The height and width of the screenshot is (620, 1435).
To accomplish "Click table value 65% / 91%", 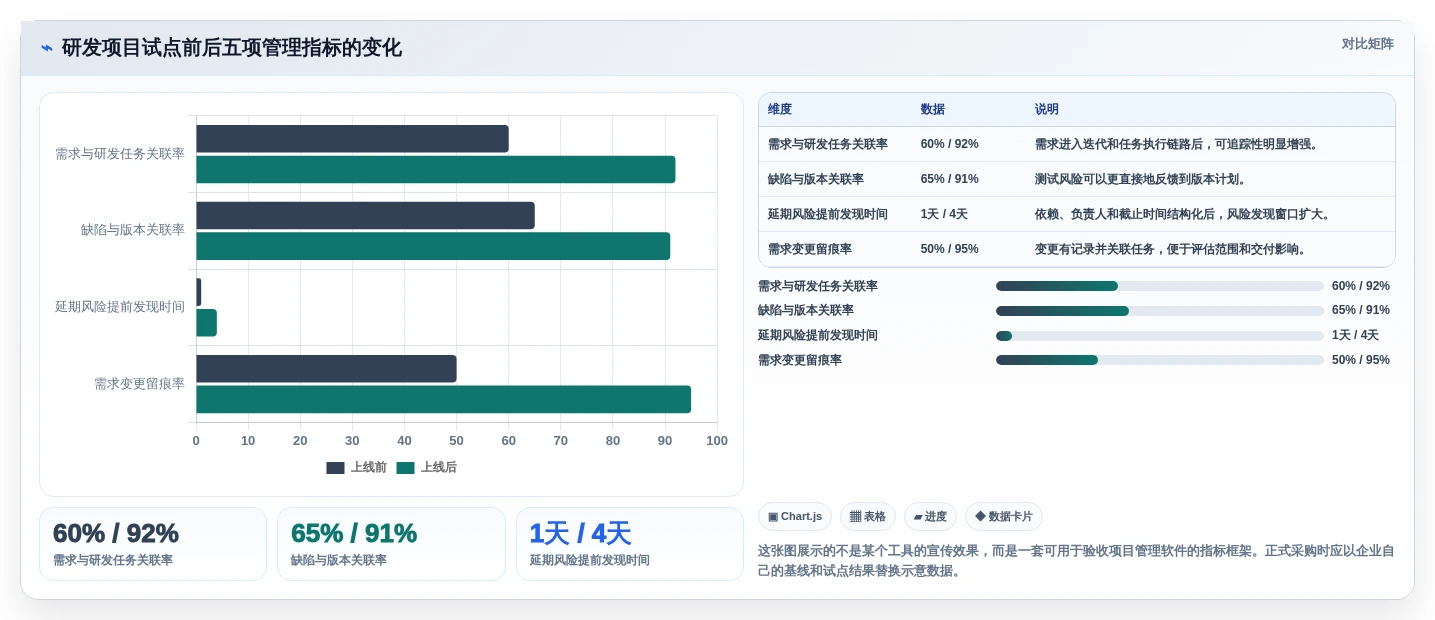I will click(x=950, y=180).
